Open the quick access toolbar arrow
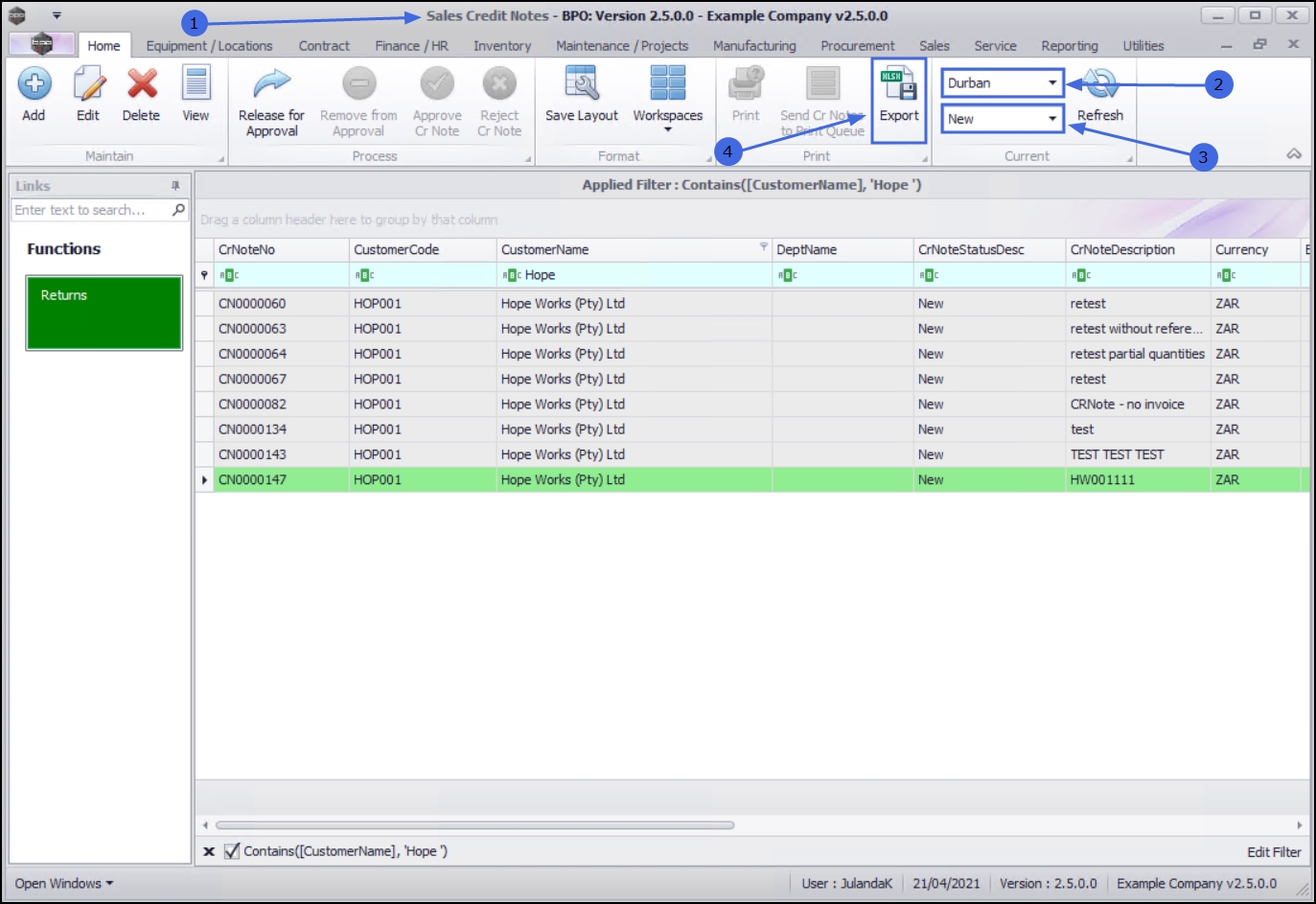The width and height of the screenshot is (1316, 904). click(x=57, y=15)
